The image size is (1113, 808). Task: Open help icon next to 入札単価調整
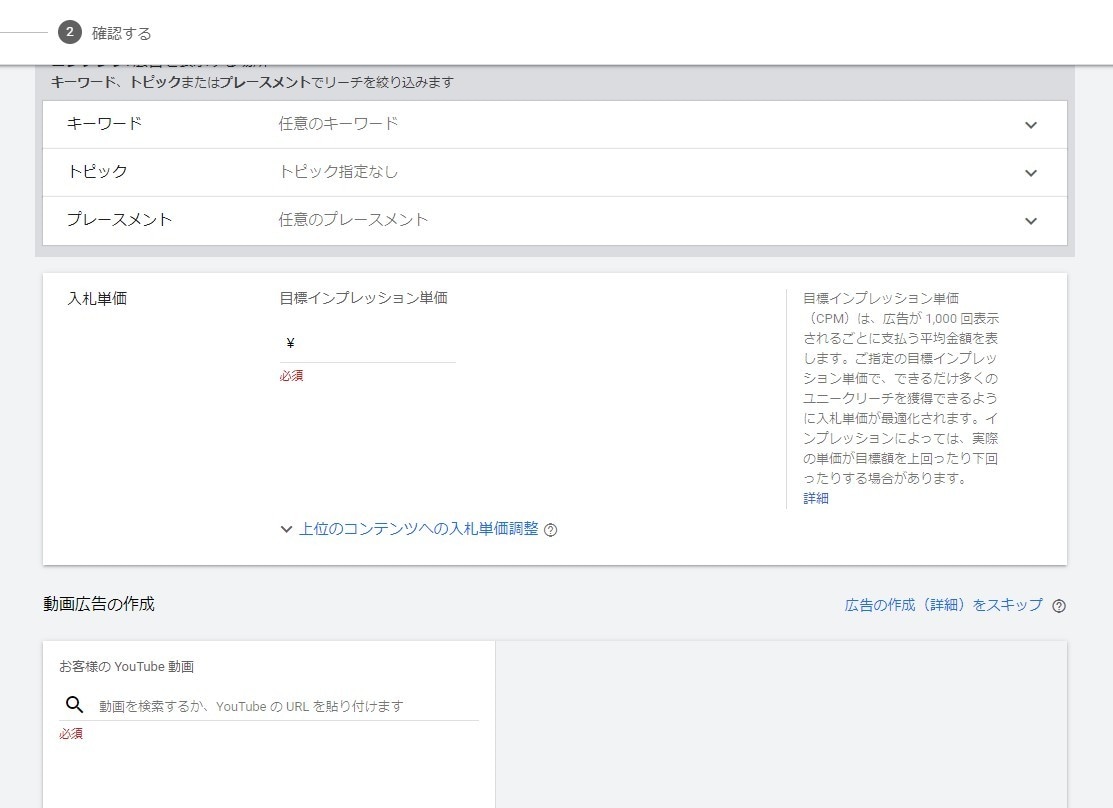coord(550,530)
